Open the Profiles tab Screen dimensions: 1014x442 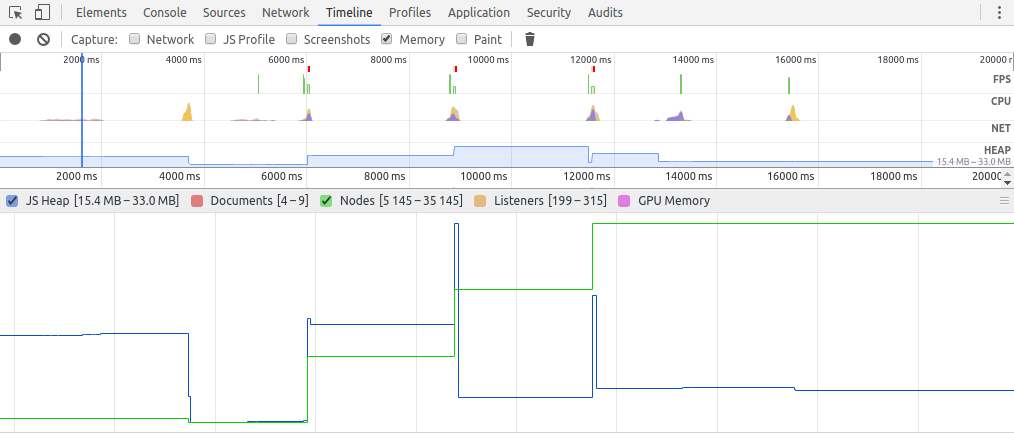point(410,13)
